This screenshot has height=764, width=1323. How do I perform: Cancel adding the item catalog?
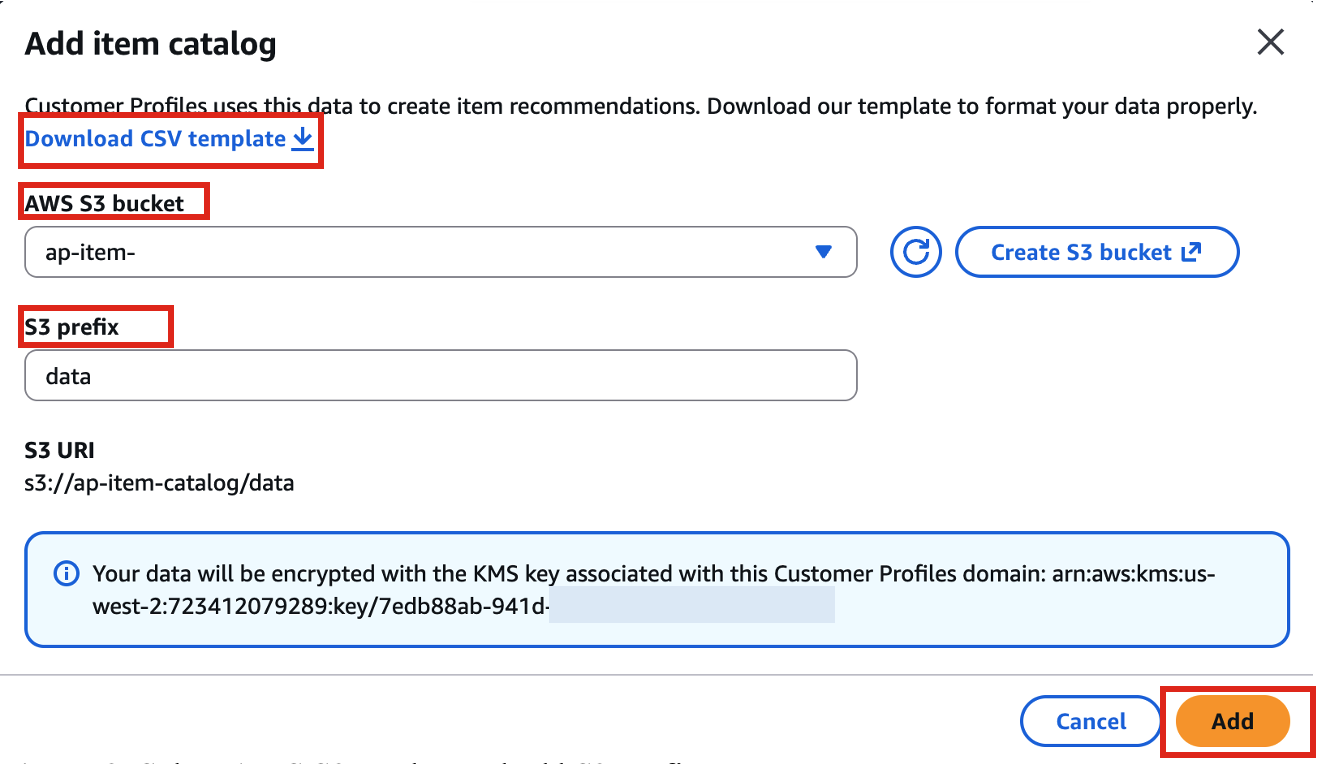(1091, 721)
